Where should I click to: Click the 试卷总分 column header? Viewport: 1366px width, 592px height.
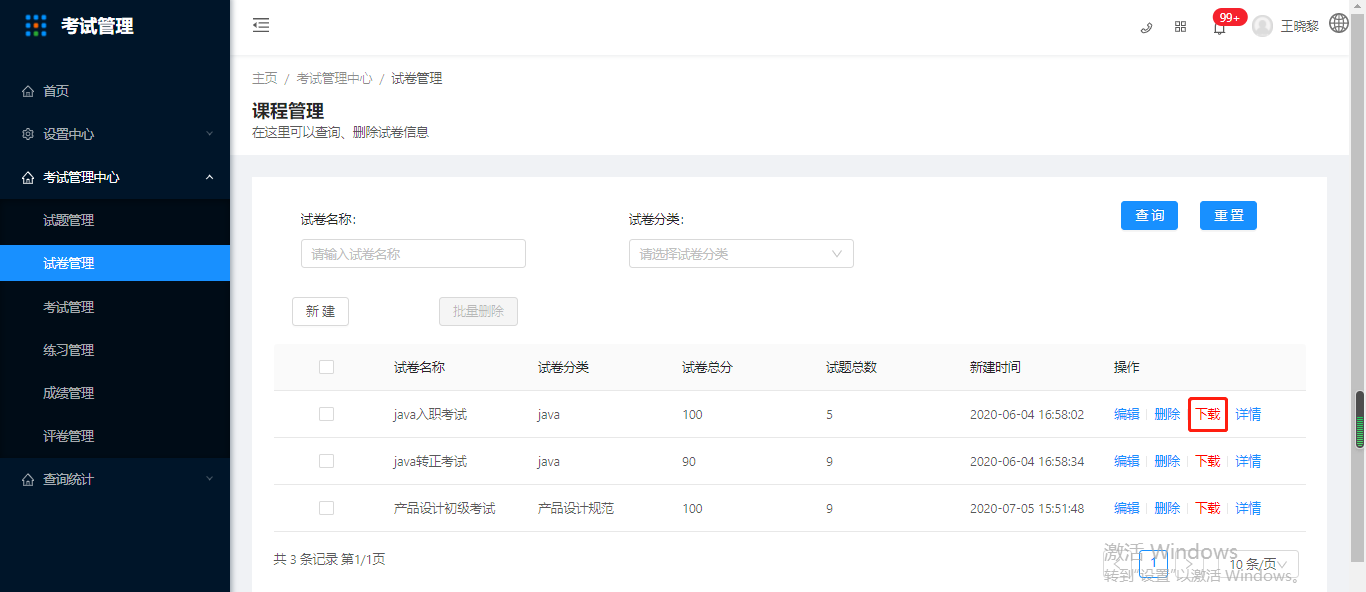(x=707, y=367)
